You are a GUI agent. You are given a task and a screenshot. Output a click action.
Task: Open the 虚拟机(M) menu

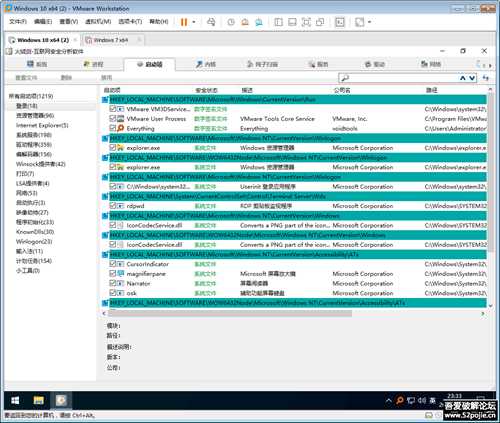98,22
